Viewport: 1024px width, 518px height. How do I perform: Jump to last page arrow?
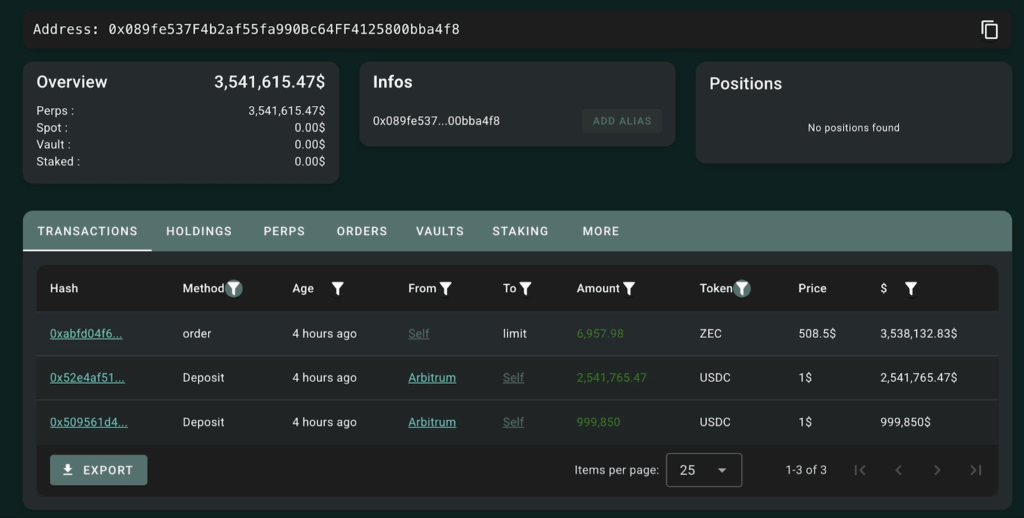[976, 470]
